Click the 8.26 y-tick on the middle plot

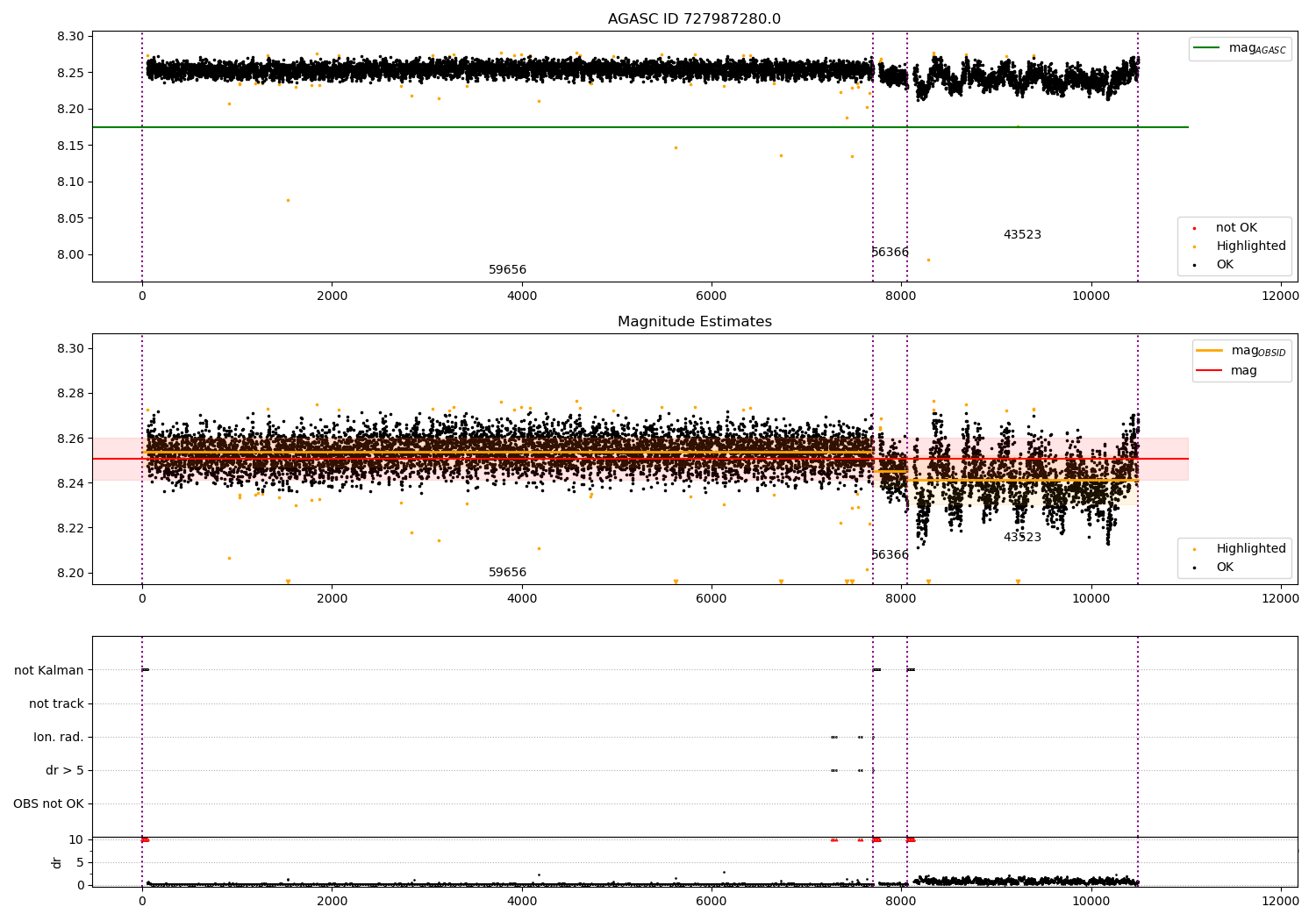(x=71, y=439)
